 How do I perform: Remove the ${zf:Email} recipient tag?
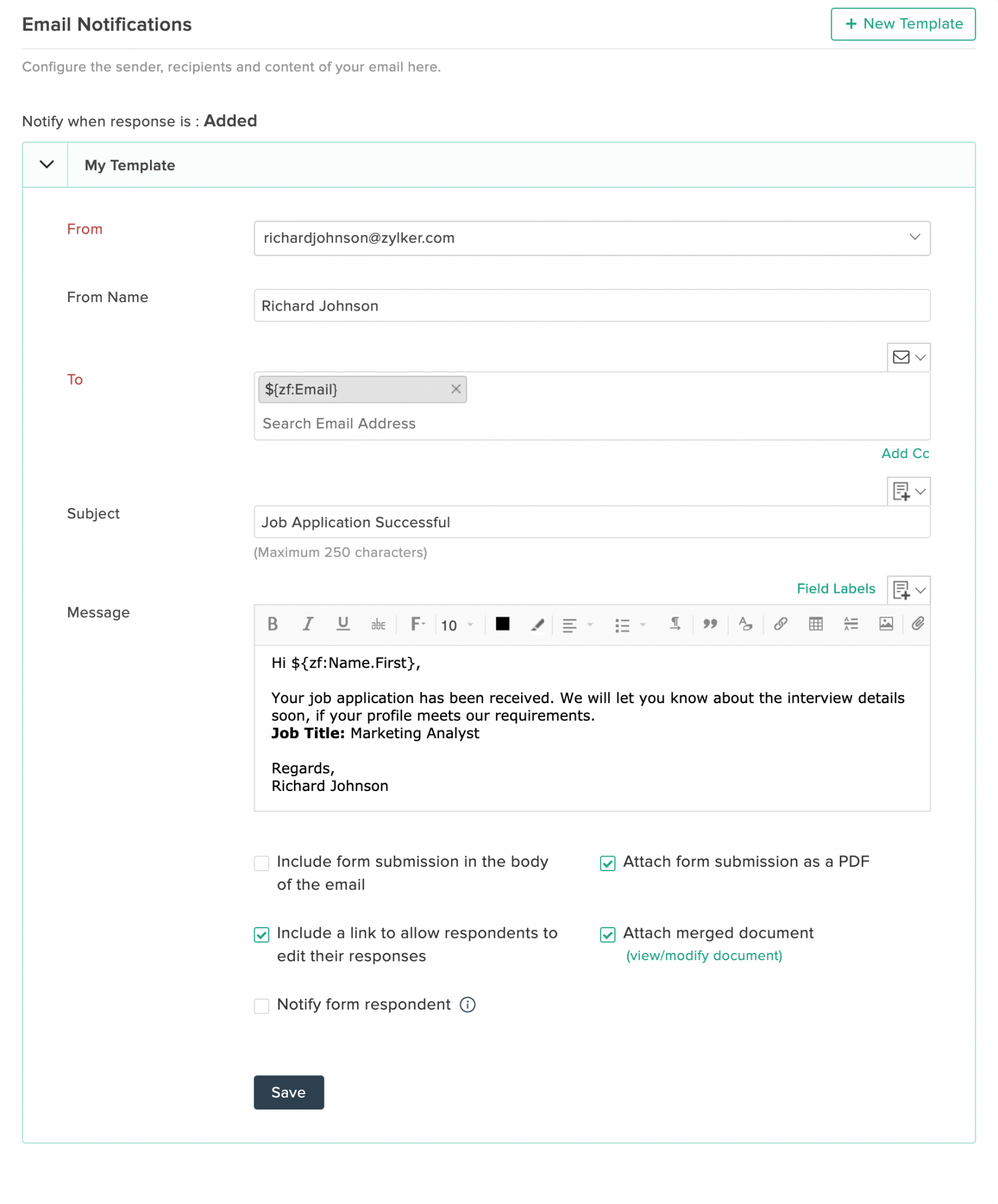(456, 389)
